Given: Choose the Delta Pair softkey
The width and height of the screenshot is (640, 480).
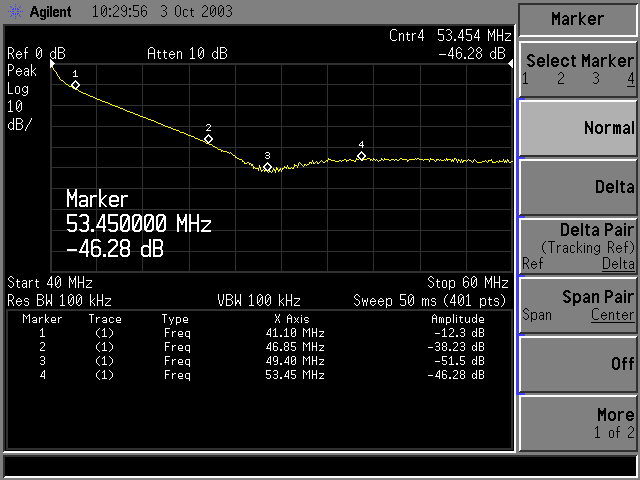Looking at the screenshot, I should [x=578, y=246].
